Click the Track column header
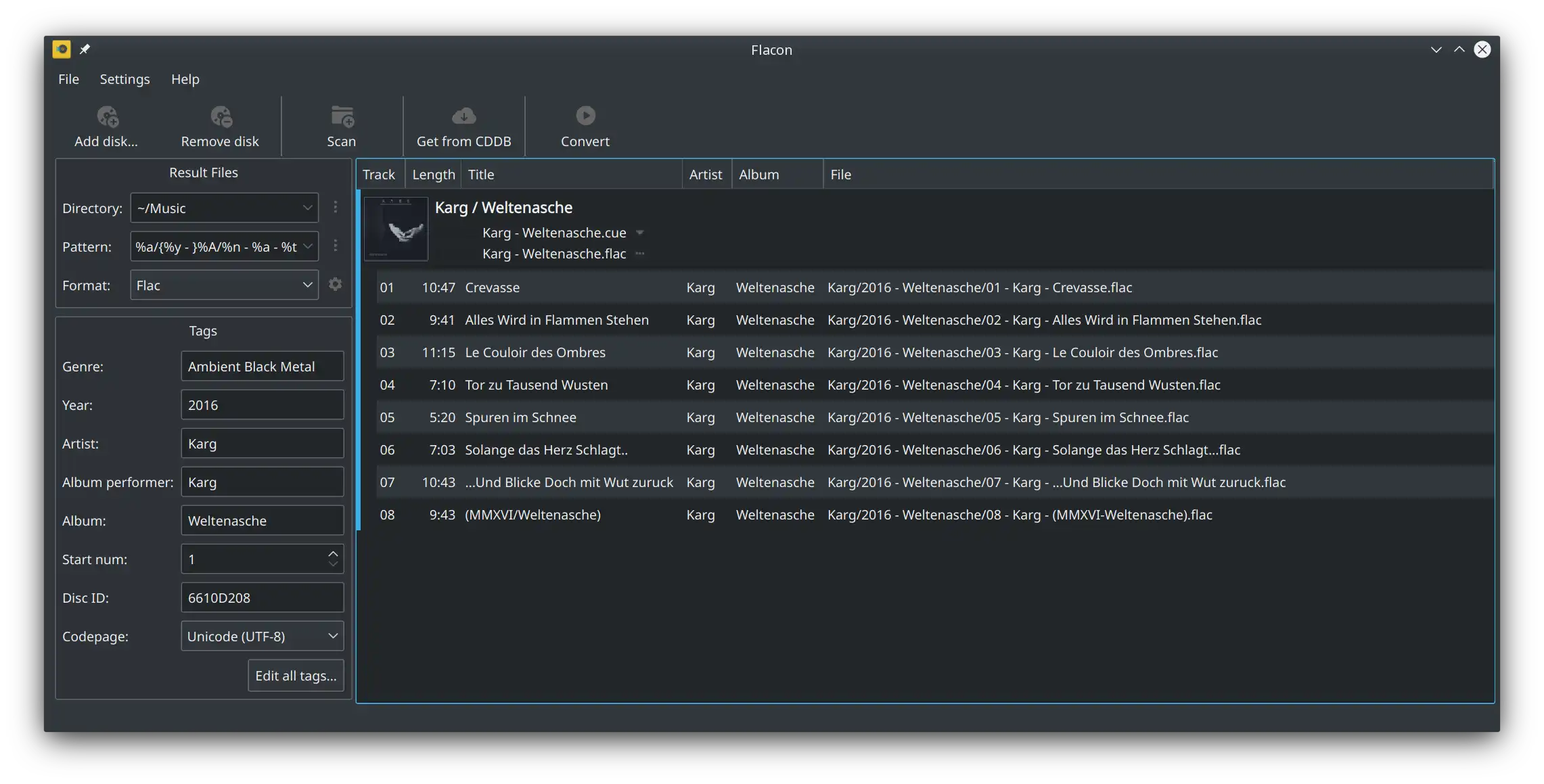 [380, 175]
